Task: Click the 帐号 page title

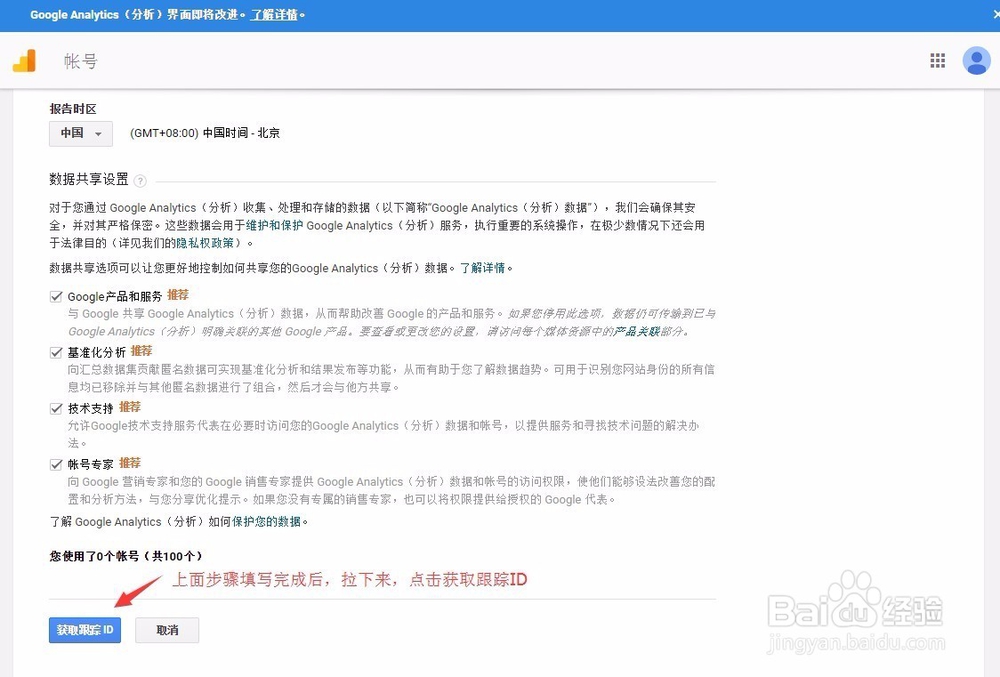Action: tap(80, 60)
